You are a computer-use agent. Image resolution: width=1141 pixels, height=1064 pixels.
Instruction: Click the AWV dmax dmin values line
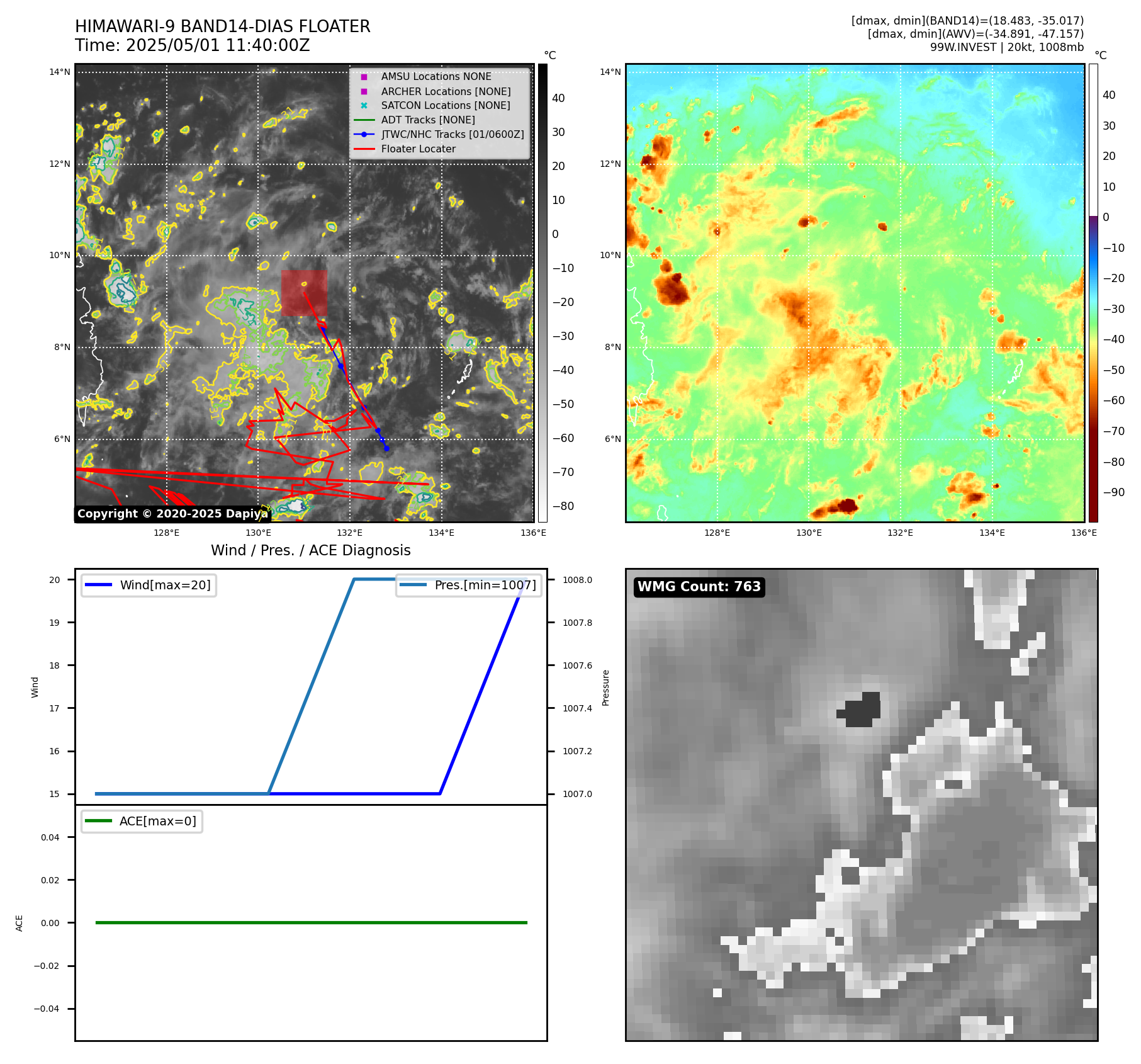pos(976,34)
